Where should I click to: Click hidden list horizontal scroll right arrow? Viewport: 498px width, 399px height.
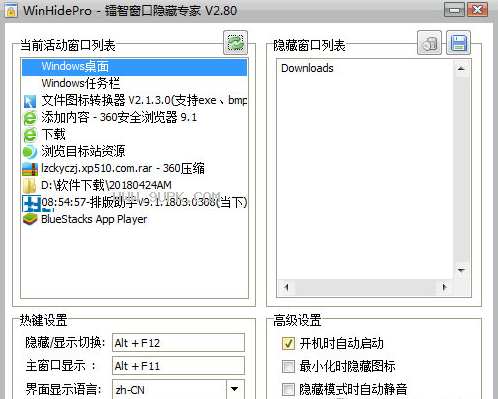(444, 287)
